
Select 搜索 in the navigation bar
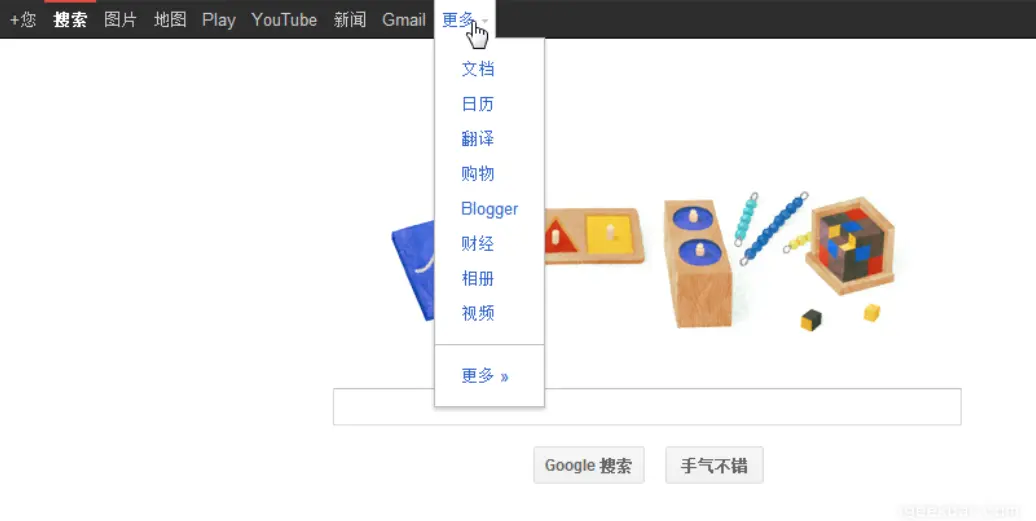(x=70, y=20)
